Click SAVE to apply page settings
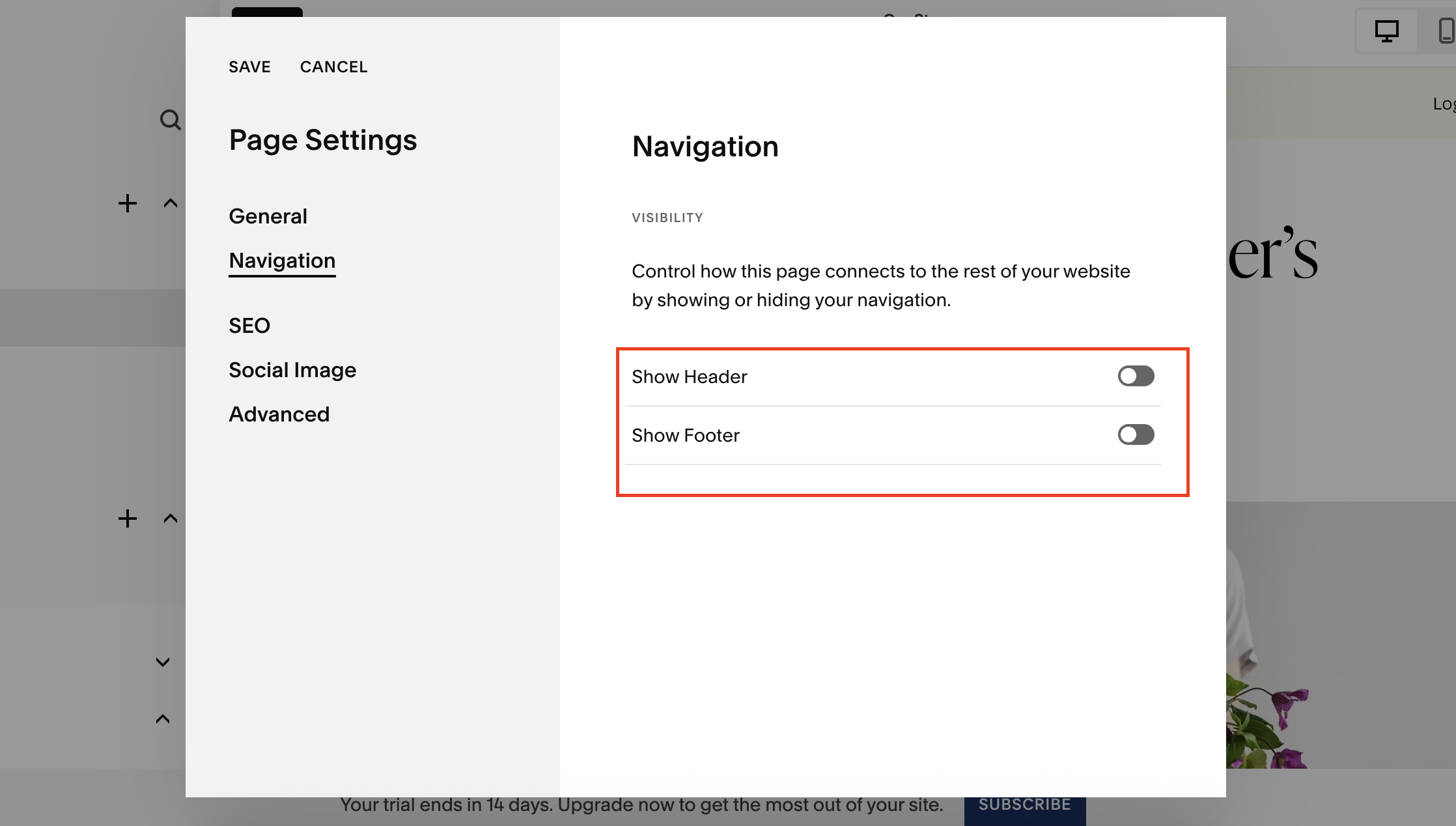Image resolution: width=1456 pixels, height=826 pixels. pyautogui.click(x=249, y=67)
